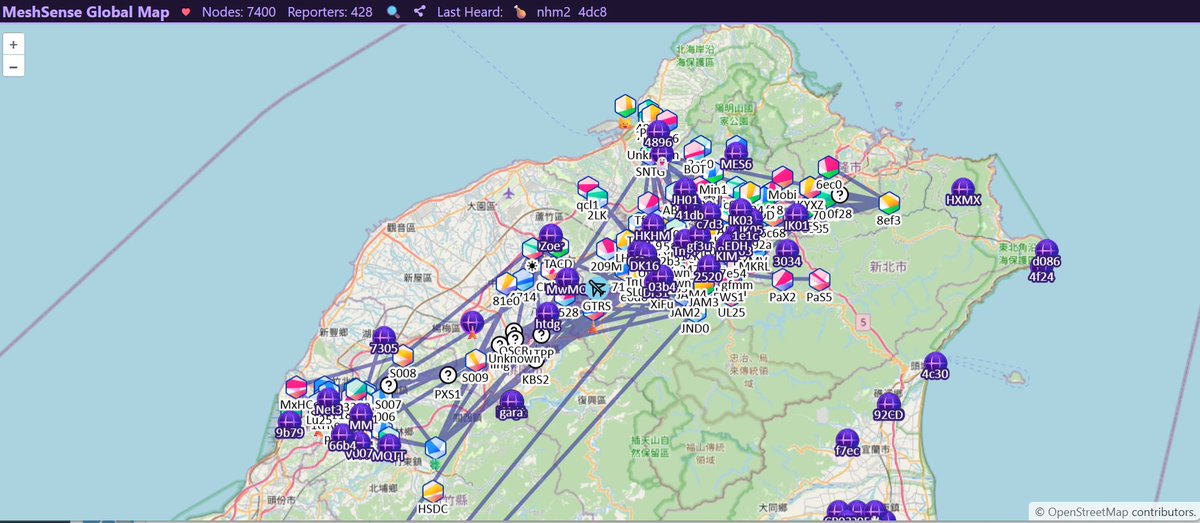This screenshot has width=1200, height=523.
Task: Select the 81e0 hexagon node marker
Action: (x=507, y=285)
